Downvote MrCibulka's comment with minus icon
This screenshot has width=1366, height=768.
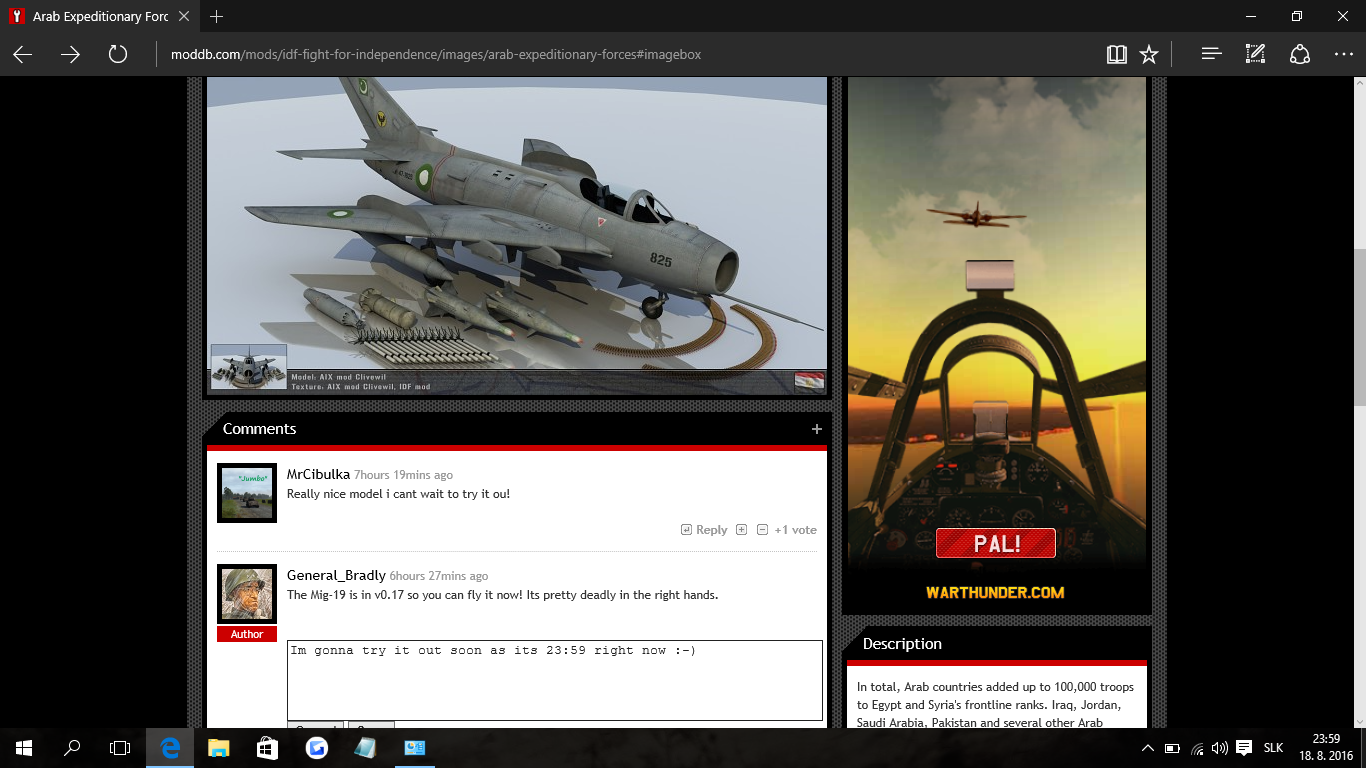click(x=762, y=530)
